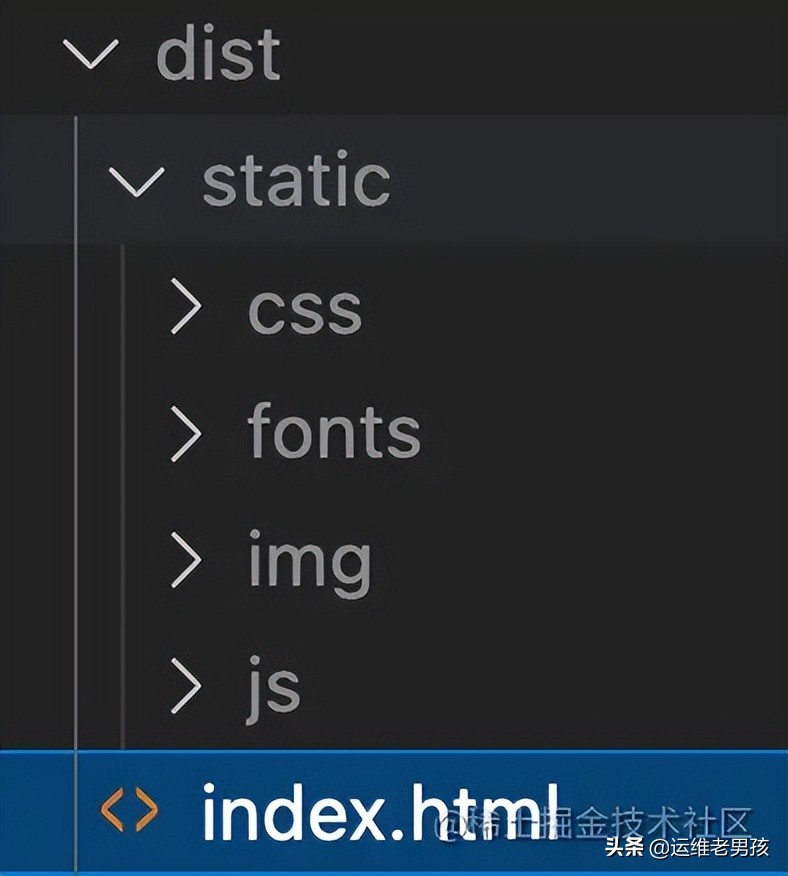Collapse the static folder arrow
Image resolution: width=788 pixels, height=876 pixels.
pyautogui.click(x=136, y=181)
